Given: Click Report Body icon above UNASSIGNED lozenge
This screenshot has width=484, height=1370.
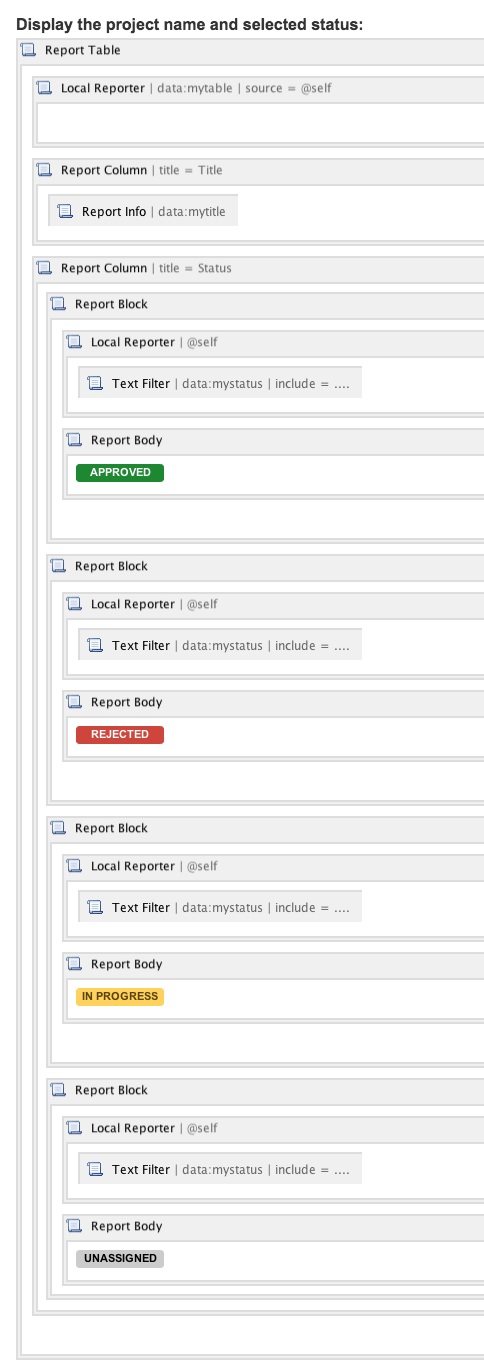Looking at the screenshot, I should [x=75, y=1226].
